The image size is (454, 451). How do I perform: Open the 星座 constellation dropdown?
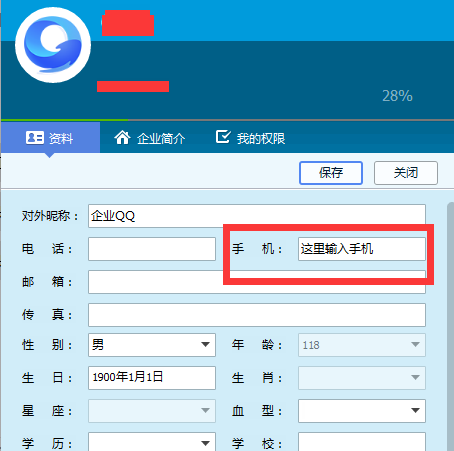tap(152, 411)
